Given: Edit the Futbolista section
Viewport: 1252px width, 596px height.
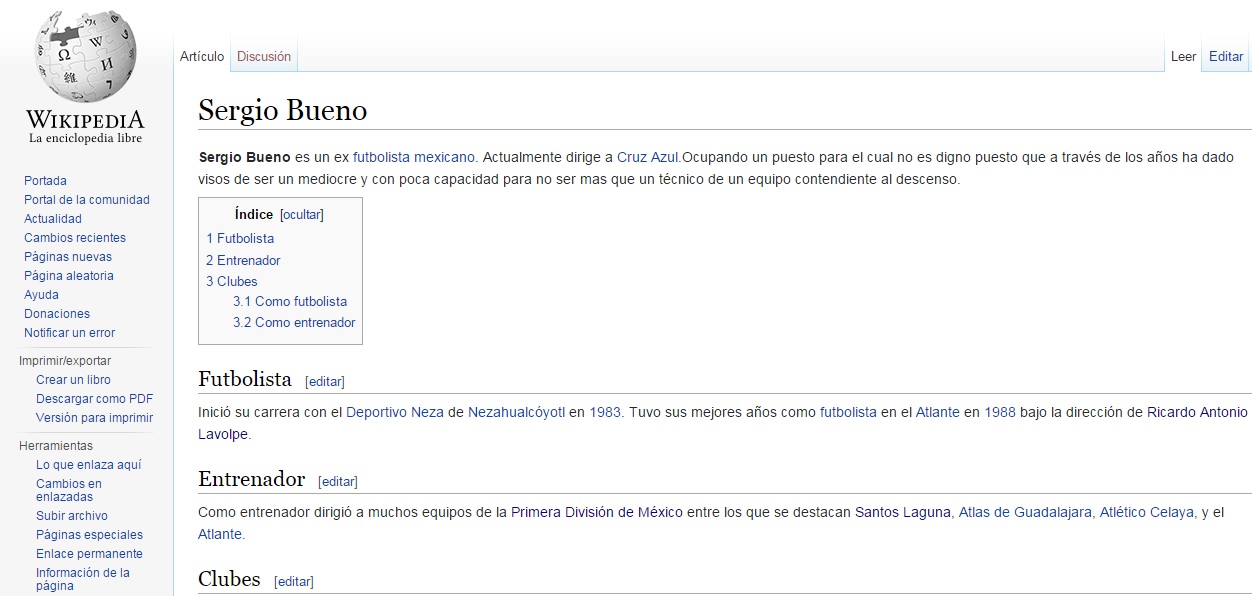Looking at the screenshot, I should coord(325,382).
